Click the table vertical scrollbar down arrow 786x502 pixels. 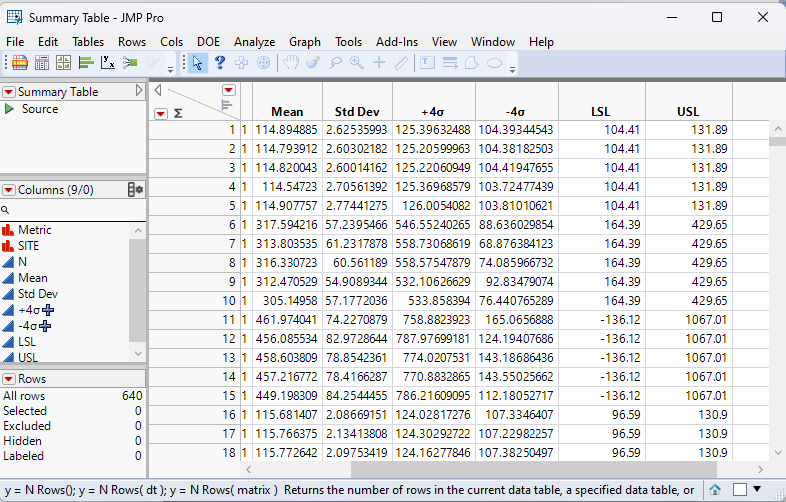[777, 453]
